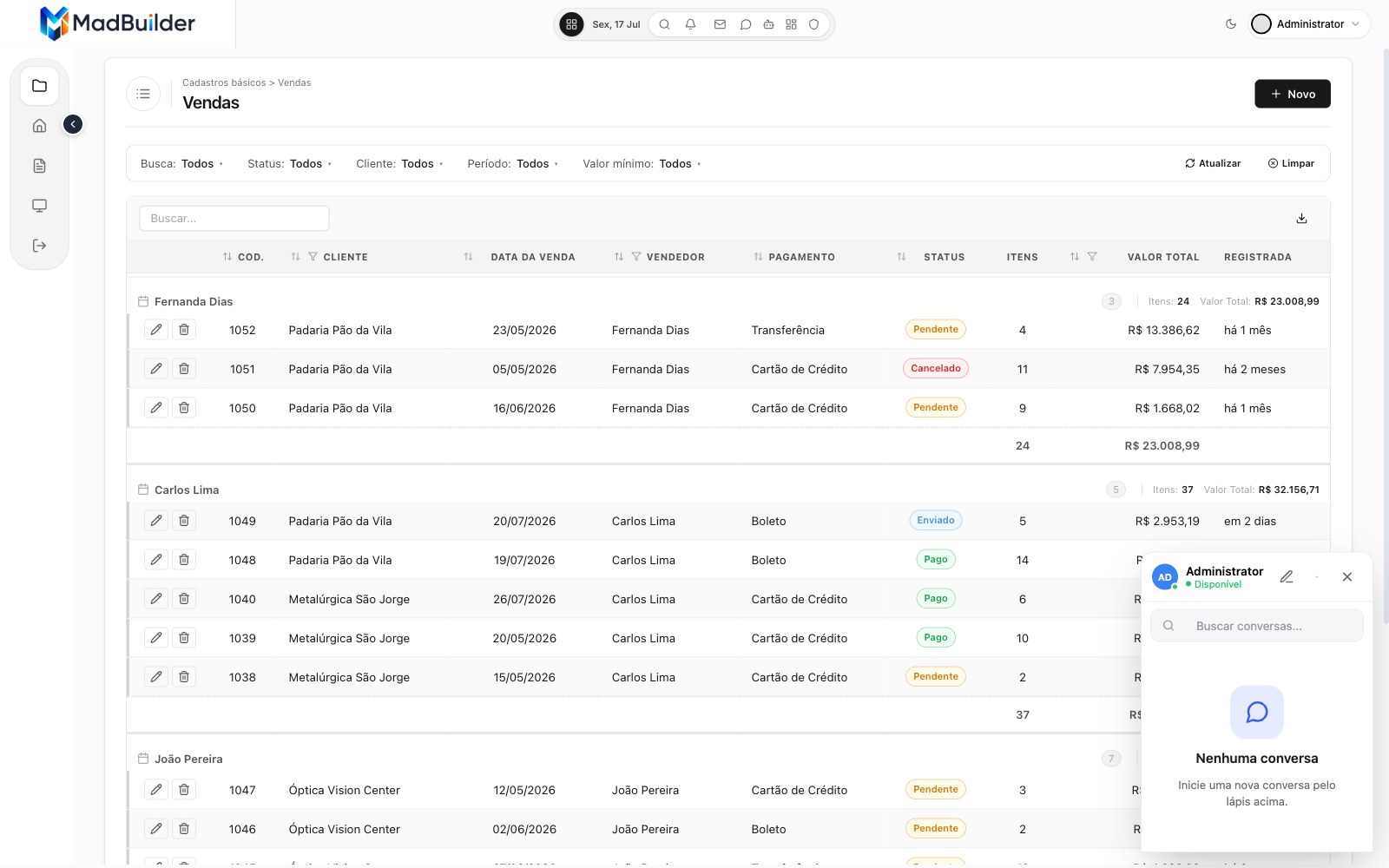
Task: Expand the Administrator user menu
Action: tap(1309, 24)
